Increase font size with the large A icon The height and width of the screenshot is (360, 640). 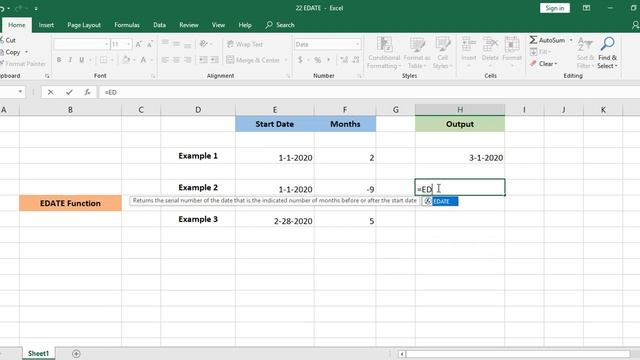(138, 44)
